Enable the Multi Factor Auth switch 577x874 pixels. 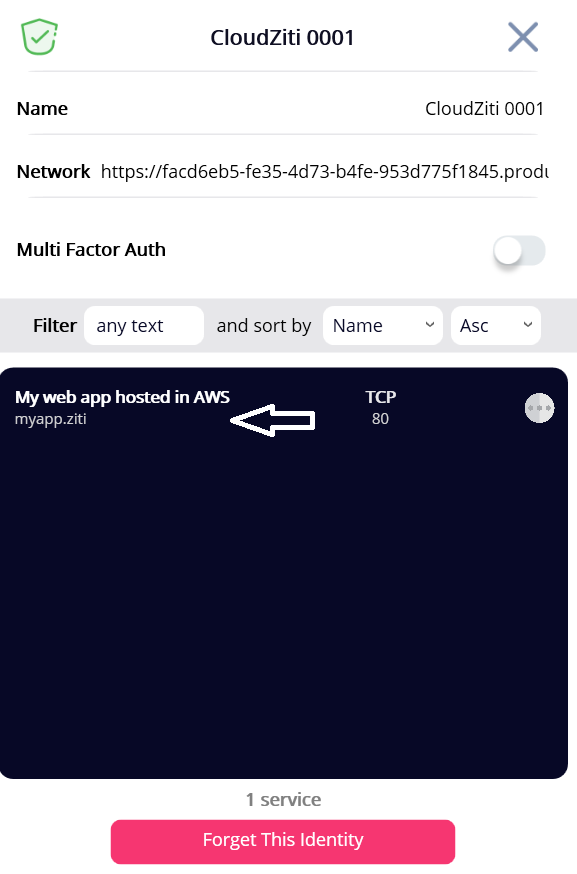click(x=519, y=250)
